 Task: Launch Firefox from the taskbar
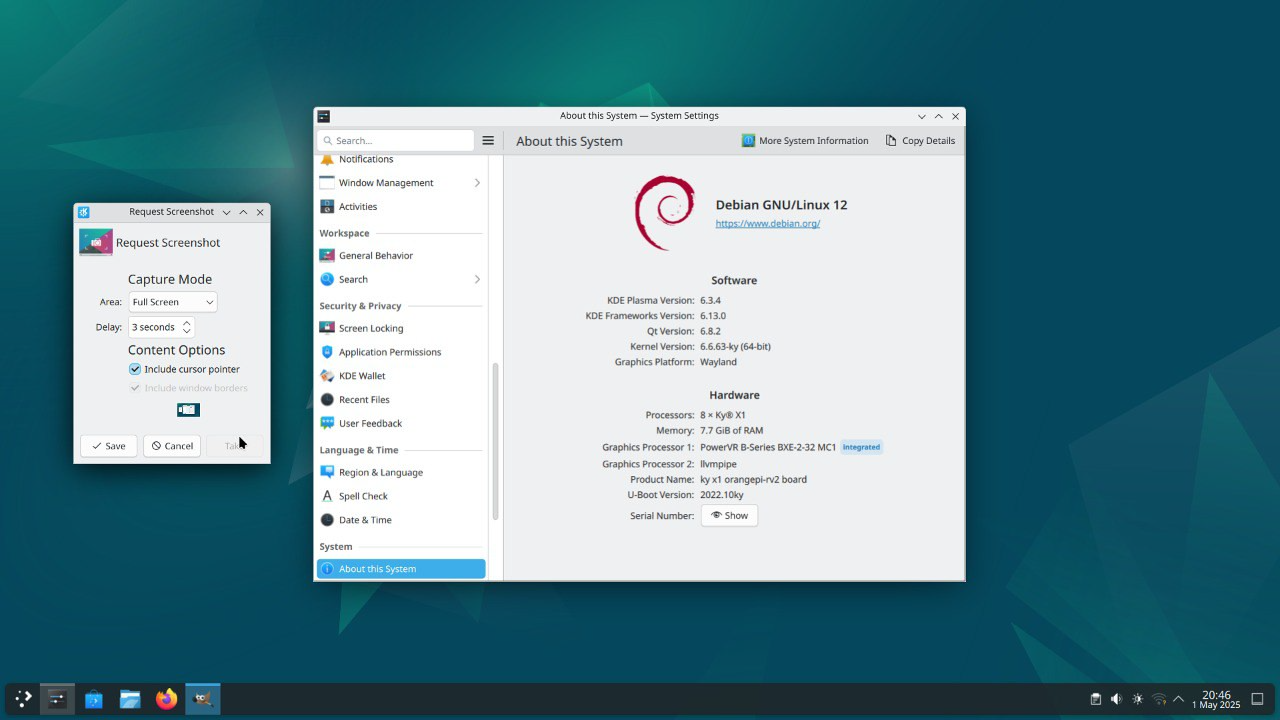(166, 699)
